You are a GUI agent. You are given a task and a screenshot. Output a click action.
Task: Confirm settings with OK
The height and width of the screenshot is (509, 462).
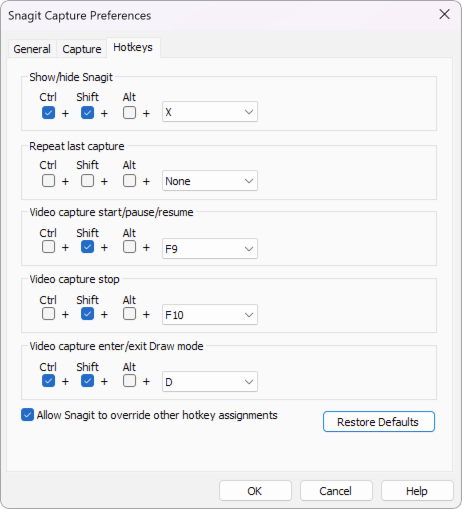[255, 491]
